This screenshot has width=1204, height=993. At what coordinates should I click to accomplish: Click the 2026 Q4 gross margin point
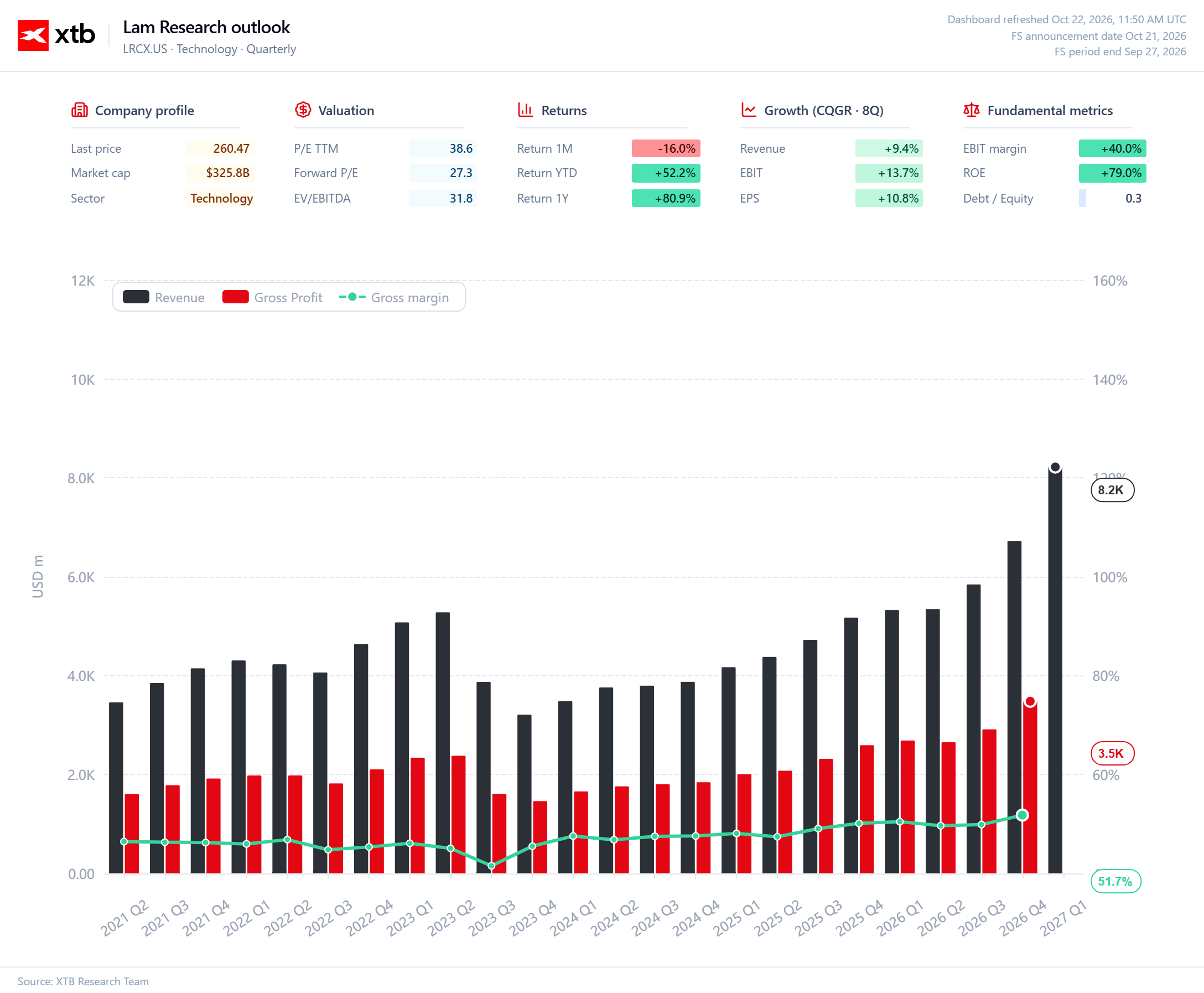click(1023, 815)
